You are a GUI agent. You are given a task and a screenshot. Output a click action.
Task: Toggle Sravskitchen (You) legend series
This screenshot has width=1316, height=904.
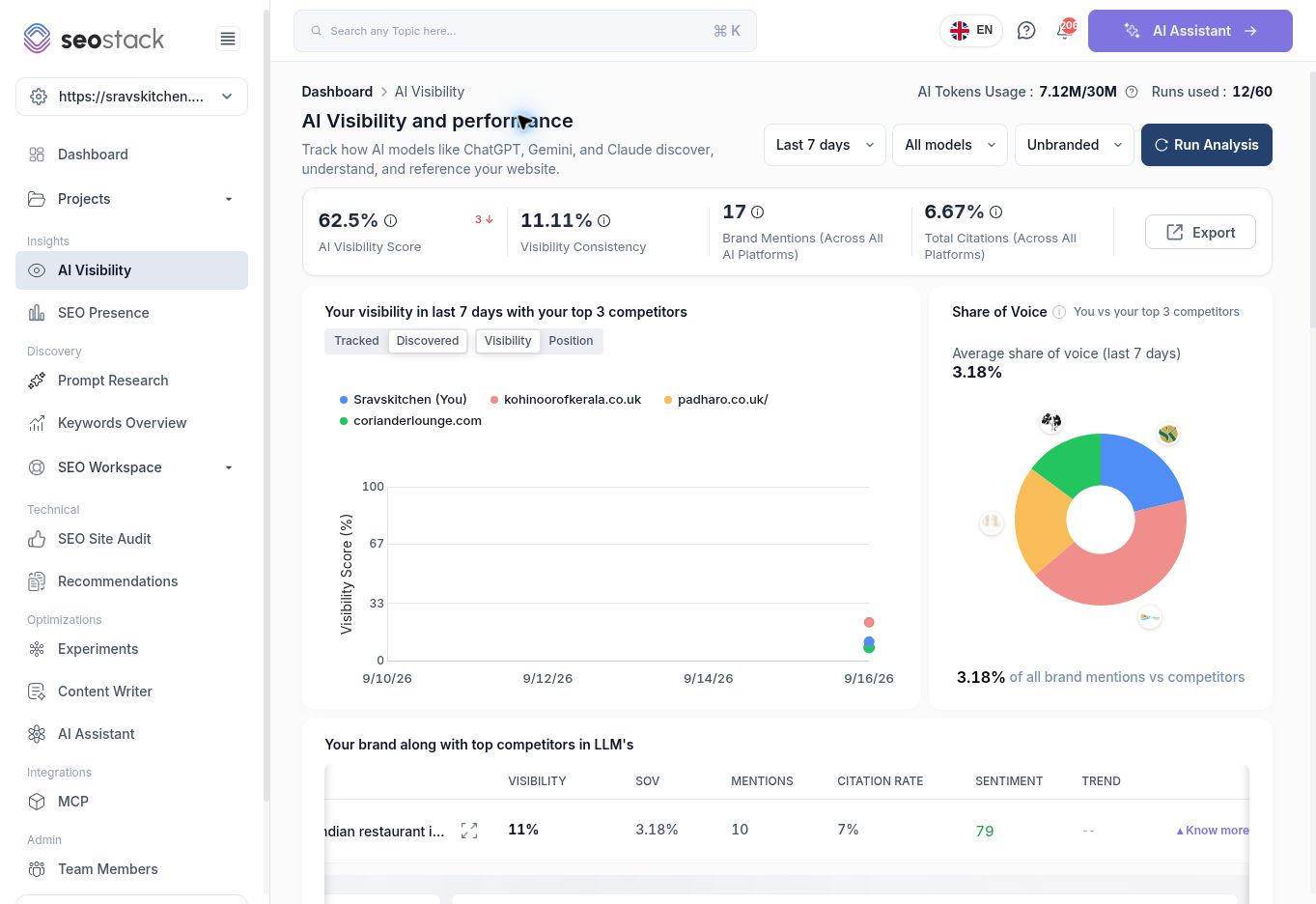click(404, 400)
